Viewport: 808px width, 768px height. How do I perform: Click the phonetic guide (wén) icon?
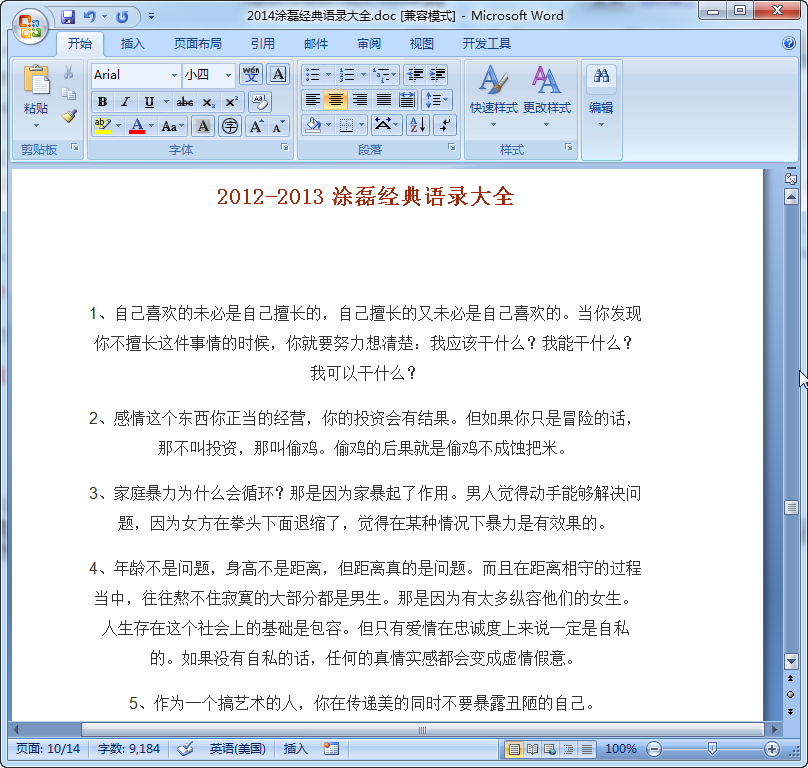pos(251,75)
